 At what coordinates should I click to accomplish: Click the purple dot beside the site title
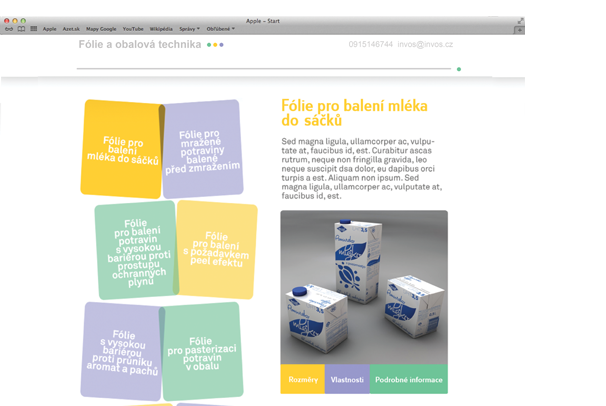(x=221, y=45)
